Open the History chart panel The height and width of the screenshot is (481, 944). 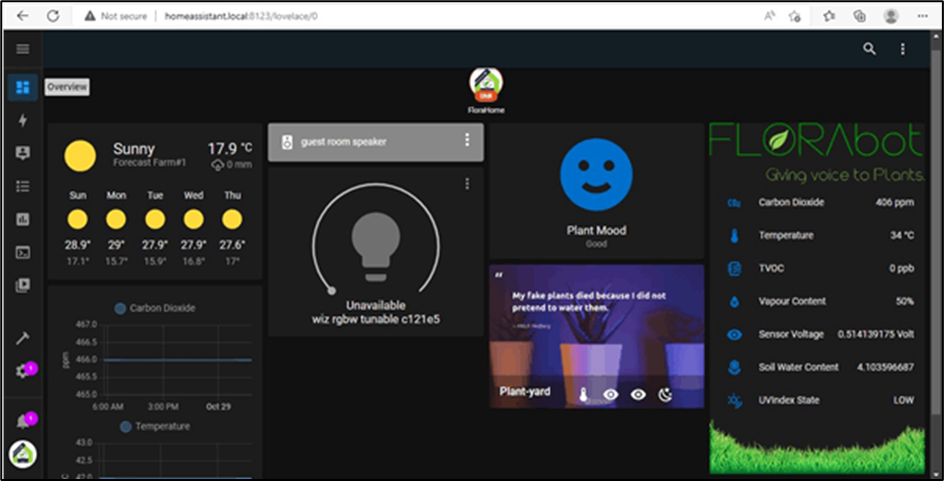(x=23, y=219)
